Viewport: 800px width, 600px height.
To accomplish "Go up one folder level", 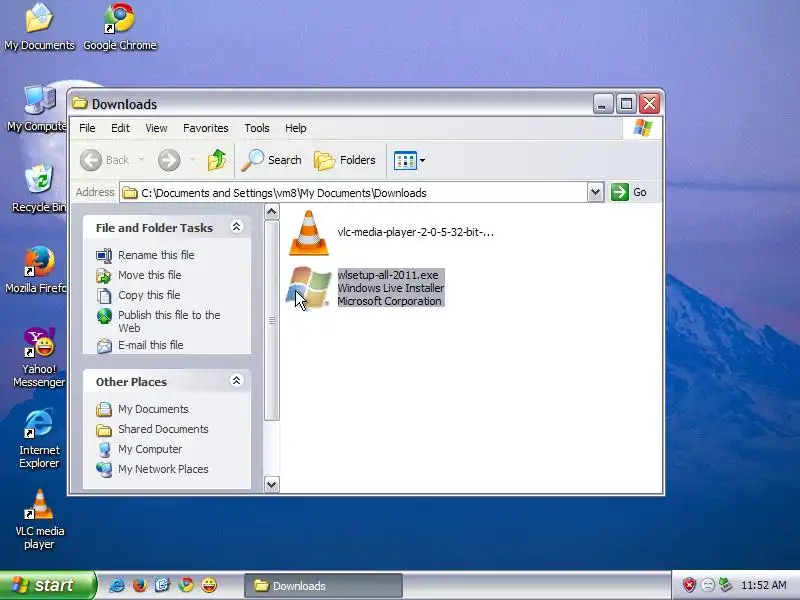I will [217, 160].
